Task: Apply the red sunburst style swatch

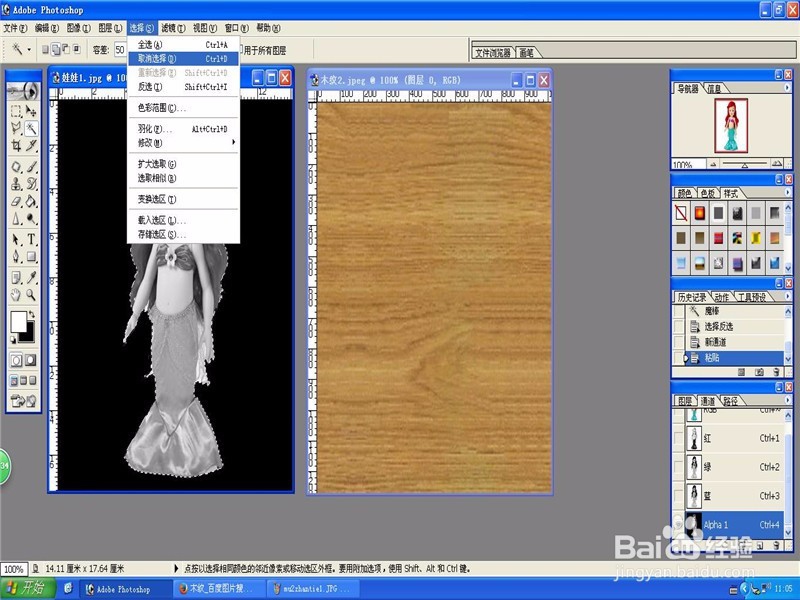Action: tap(699, 213)
